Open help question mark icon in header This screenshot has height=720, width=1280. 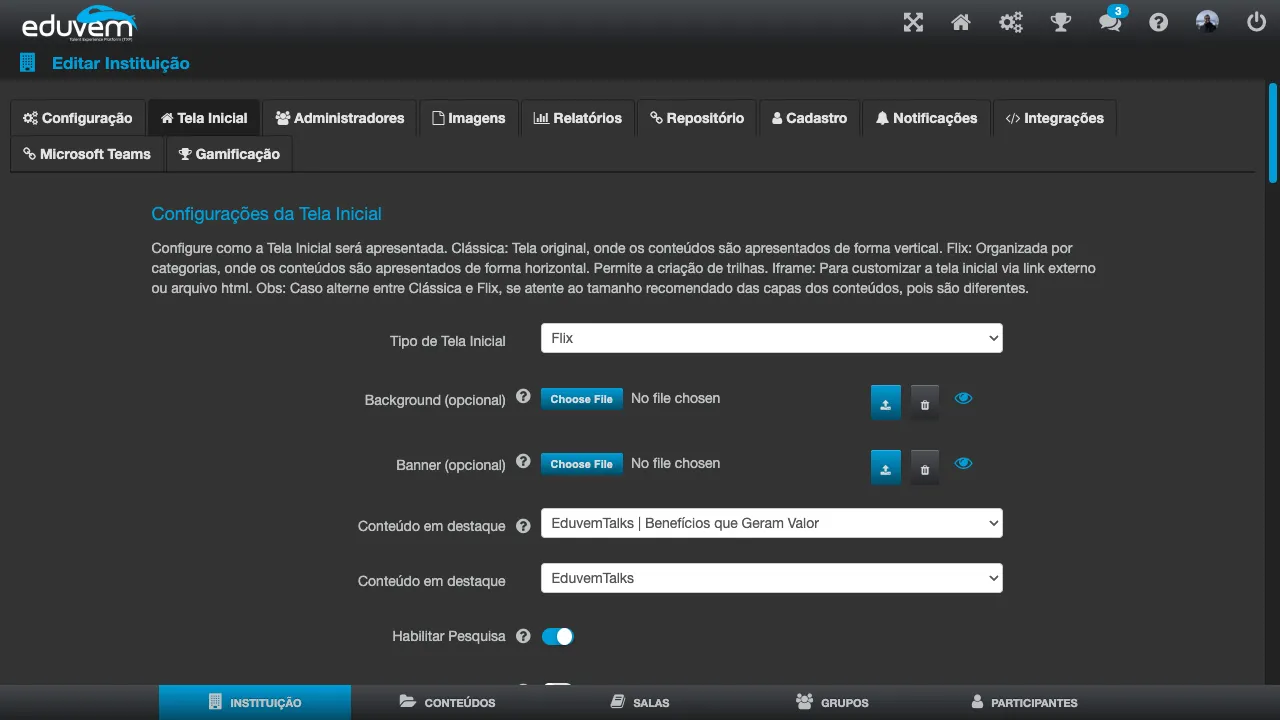[1159, 22]
